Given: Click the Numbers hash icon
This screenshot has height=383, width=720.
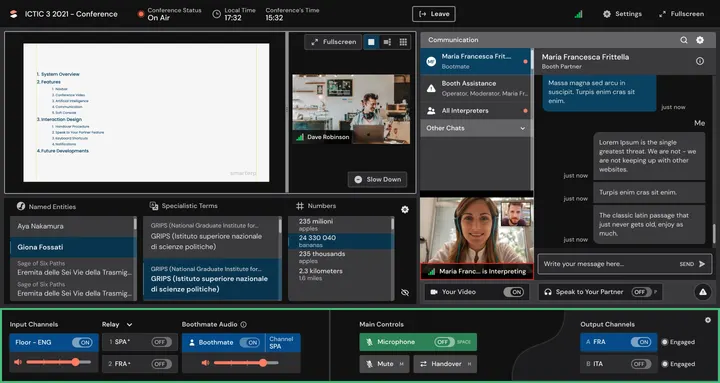Looking at the screenshot, I should click(300, 206).
